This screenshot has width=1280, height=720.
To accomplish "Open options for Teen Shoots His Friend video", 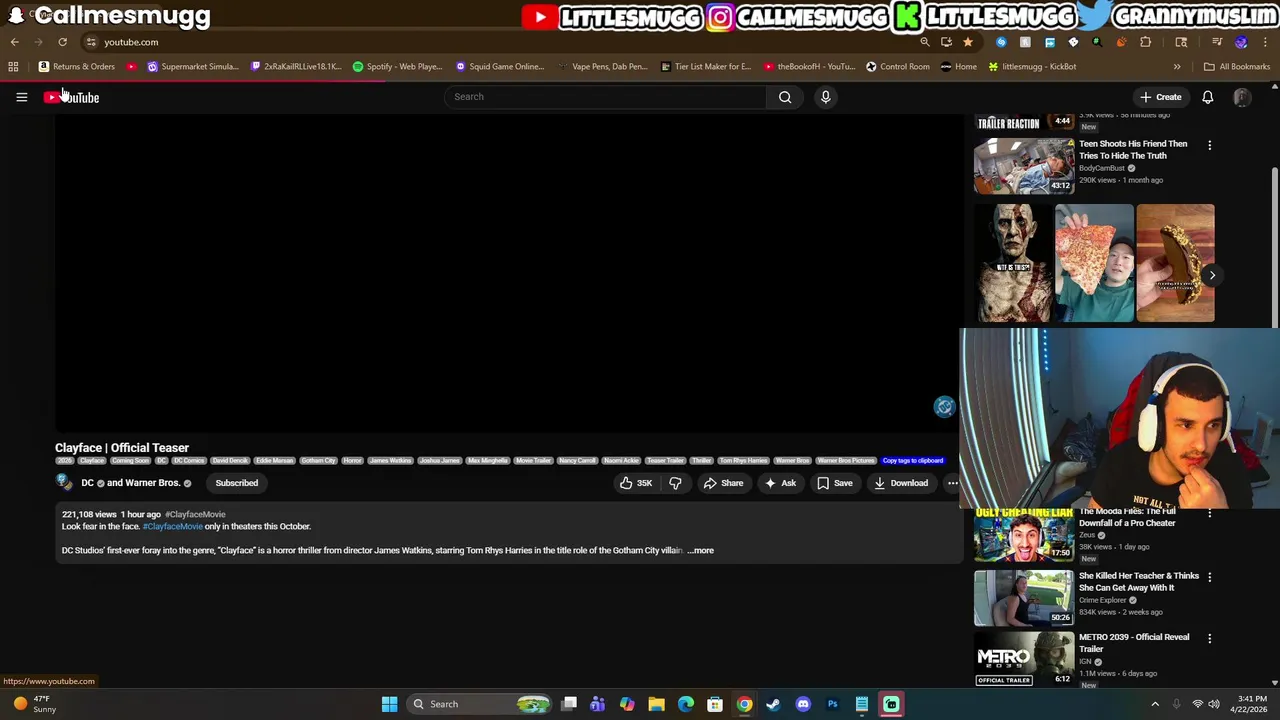I will point(1209,146).
